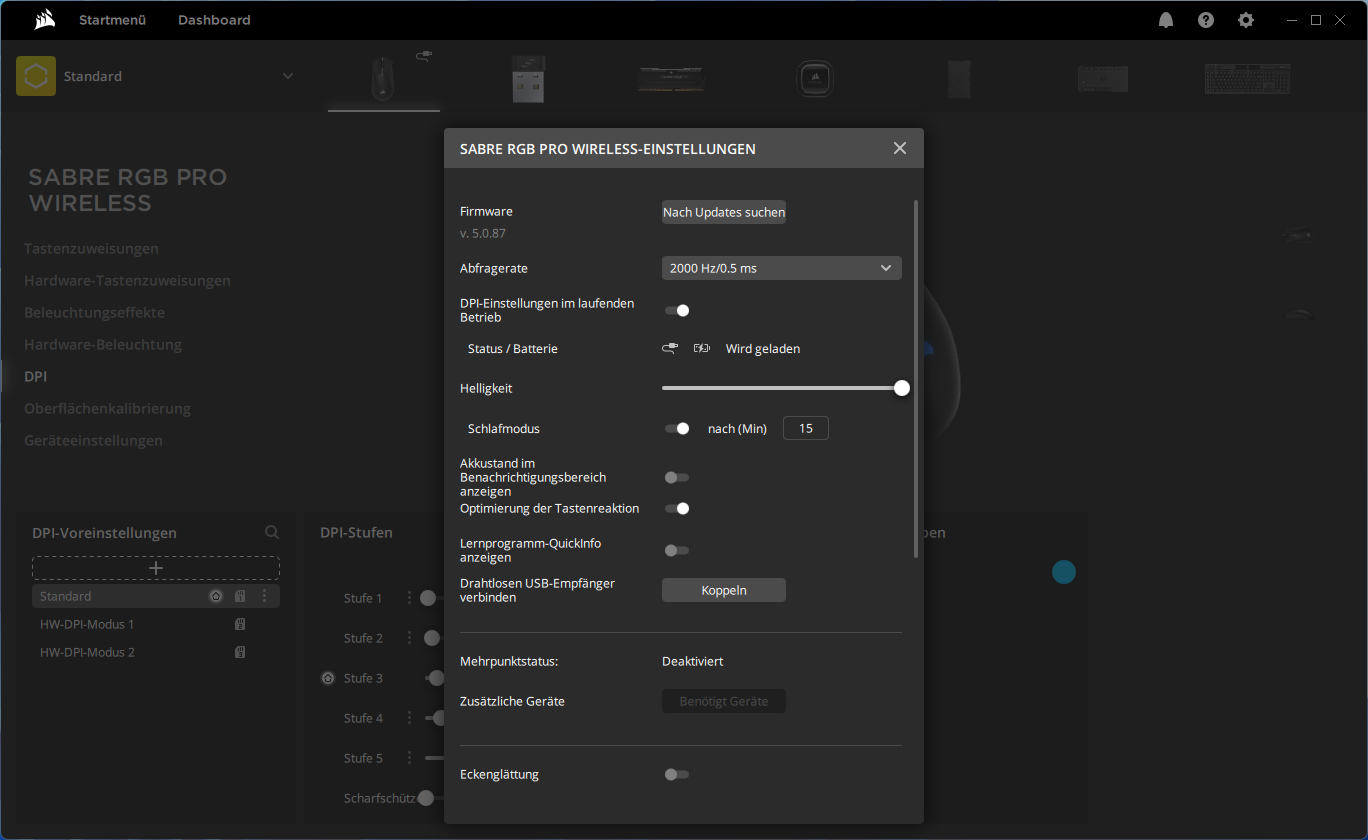Image resolution: width=1368 pixels, height=840 pixels.
Task: Click the Nach Updates suchen button
Action: pyautogui.click(x=724, y=212)
